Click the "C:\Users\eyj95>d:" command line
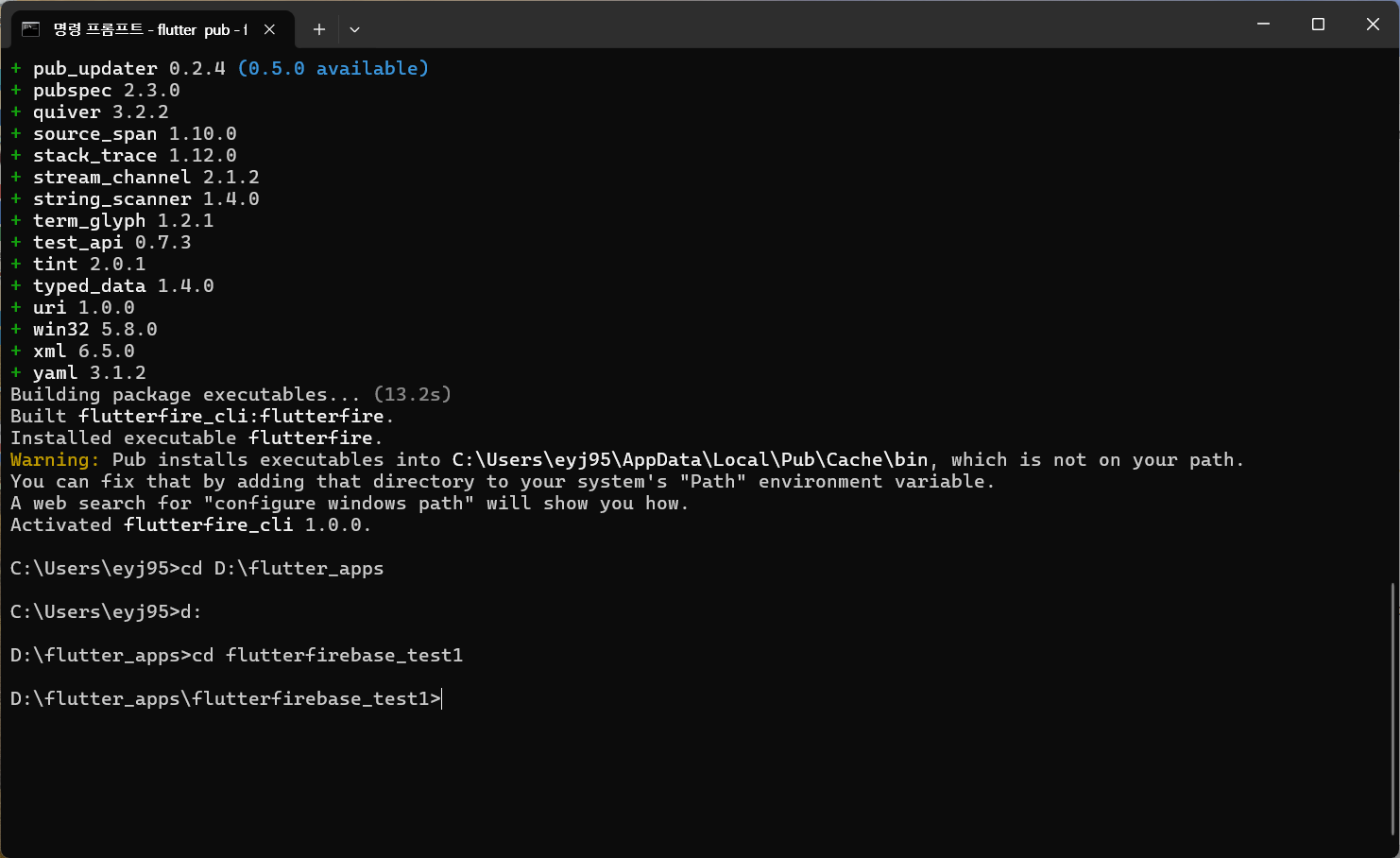1400x858 pixels. click(x=106, y=611)
